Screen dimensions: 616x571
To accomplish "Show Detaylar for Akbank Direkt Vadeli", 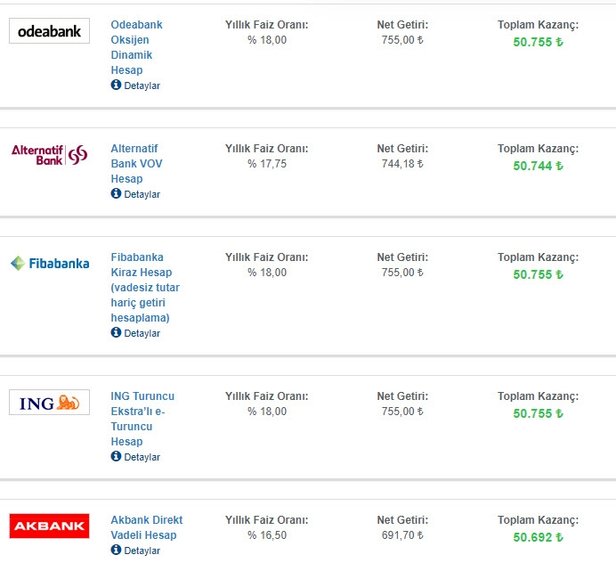I will 141,551.
